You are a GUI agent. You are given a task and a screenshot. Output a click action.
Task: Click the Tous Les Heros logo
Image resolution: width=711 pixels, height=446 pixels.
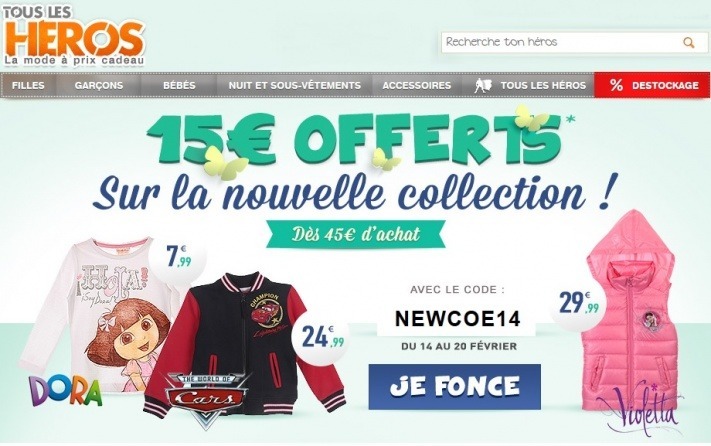tap(74, 36)
